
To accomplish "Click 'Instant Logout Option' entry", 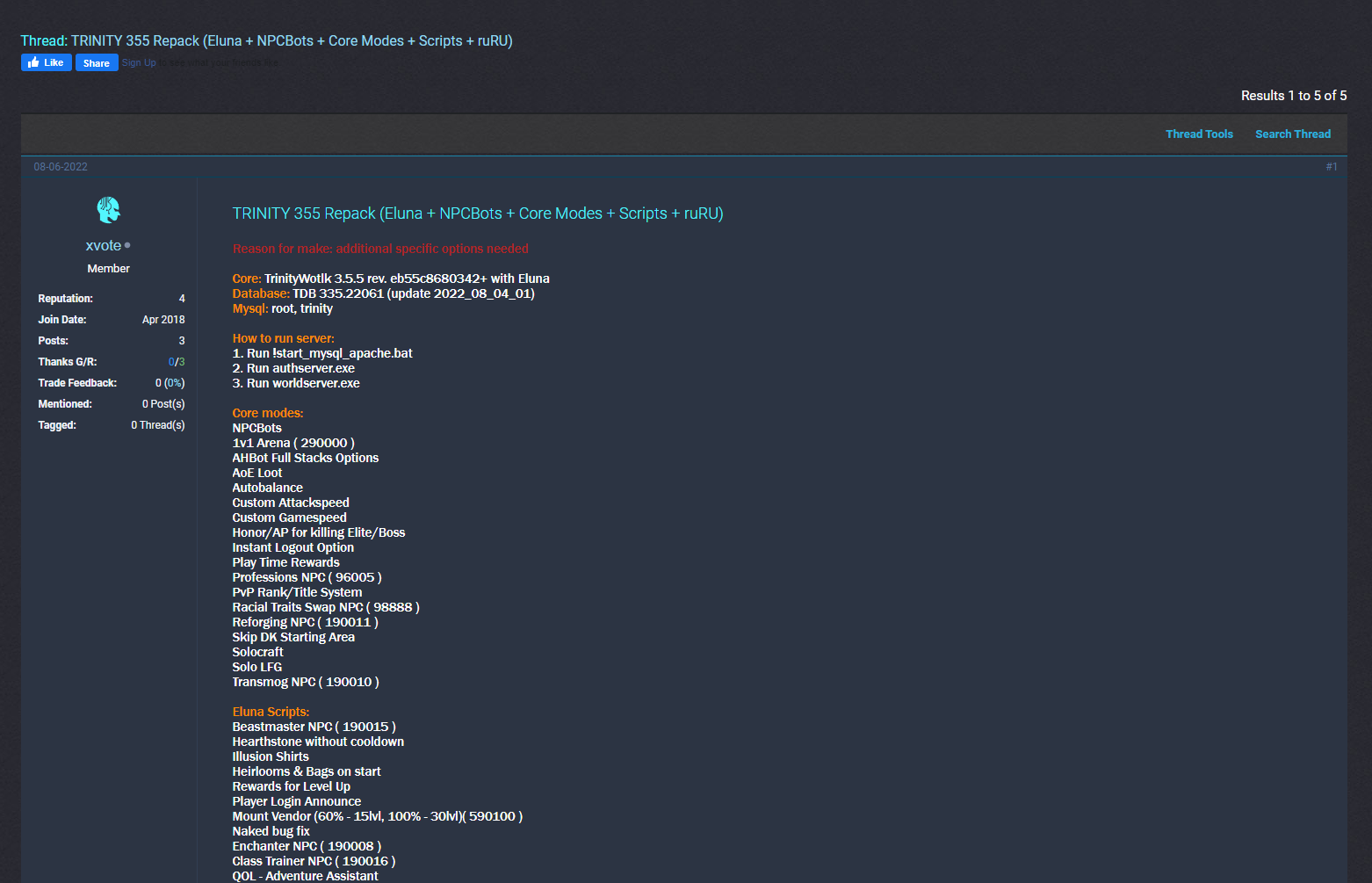I will pyautogui.click(x=293, y=547).
